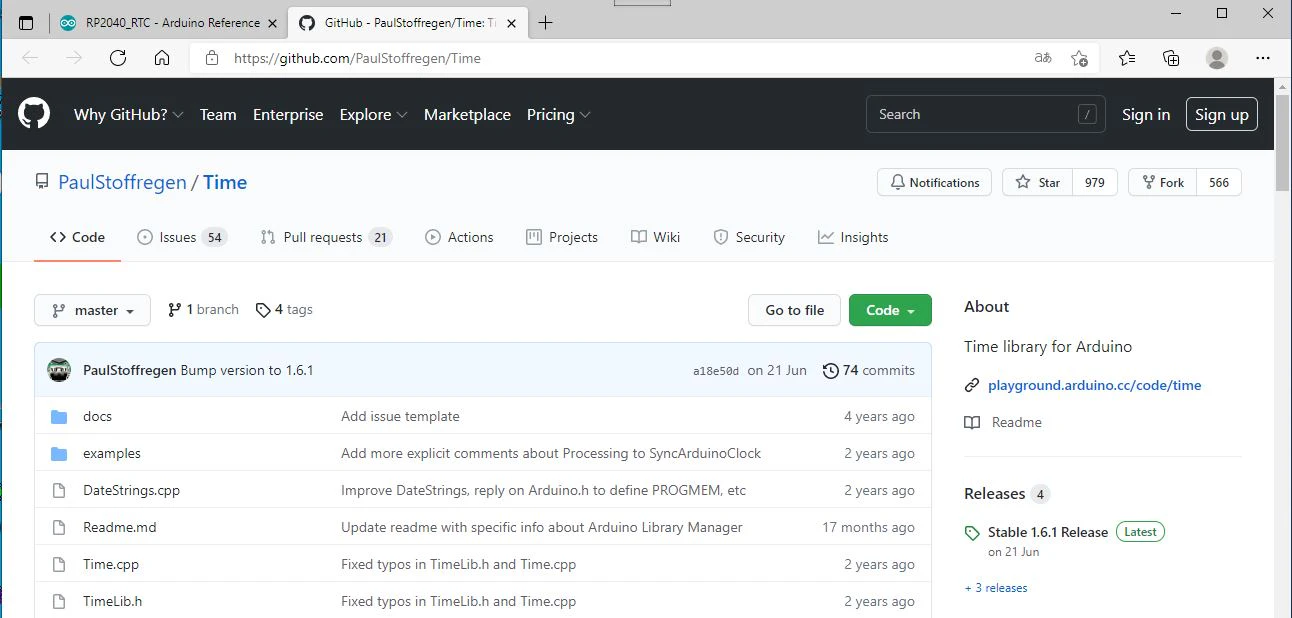Add this page to favorites star icon
1292x618 pixels.
point(1079,58)
